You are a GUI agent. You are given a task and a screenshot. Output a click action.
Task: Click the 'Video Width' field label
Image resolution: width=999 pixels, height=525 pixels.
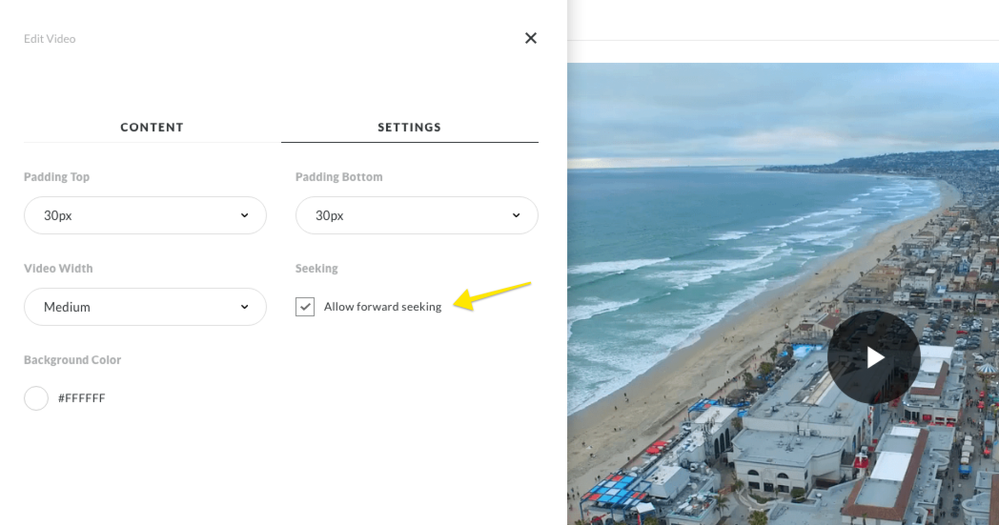coord(58,268)
